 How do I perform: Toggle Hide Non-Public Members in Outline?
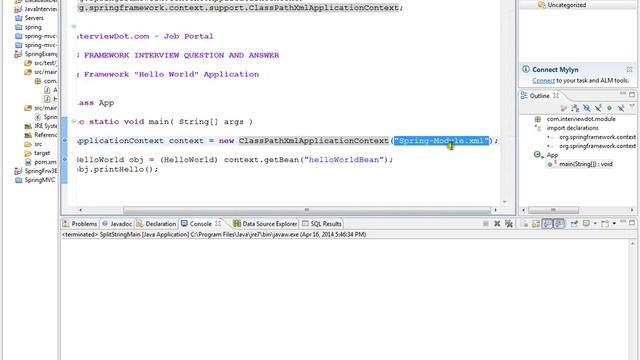609,108
